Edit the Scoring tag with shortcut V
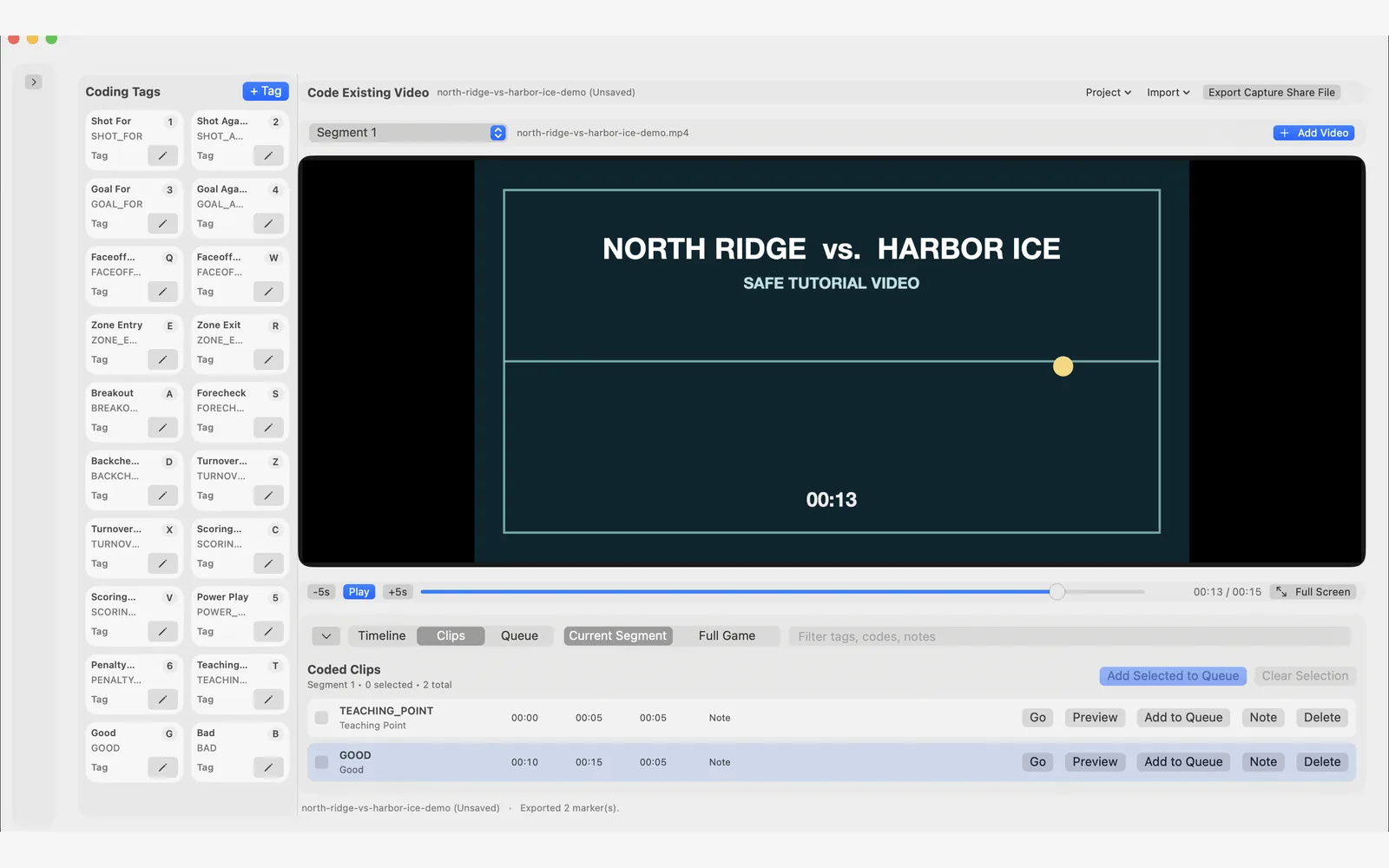The width and height of the screenshot is (1389, 868). (x=162, y=632)
